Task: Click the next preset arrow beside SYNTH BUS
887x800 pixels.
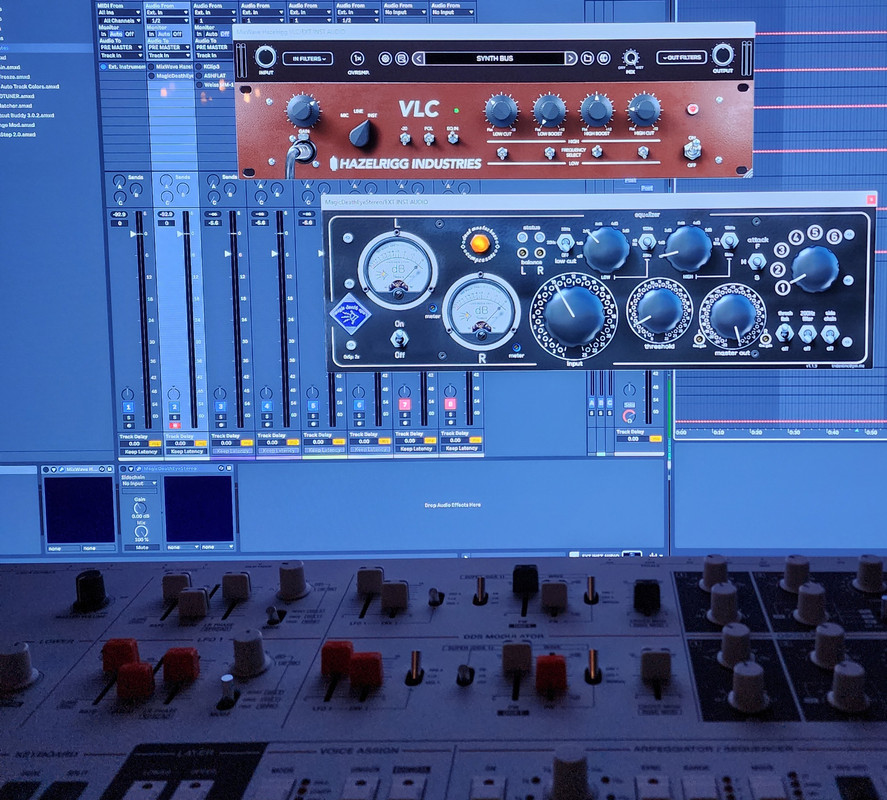Action: [570, 58]
